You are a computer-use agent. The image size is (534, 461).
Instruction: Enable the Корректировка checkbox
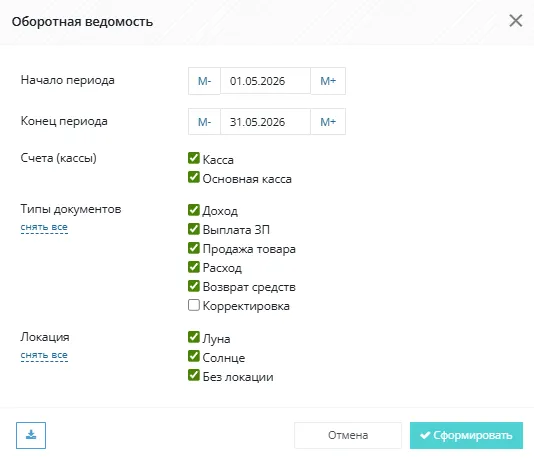click(194, 305)
